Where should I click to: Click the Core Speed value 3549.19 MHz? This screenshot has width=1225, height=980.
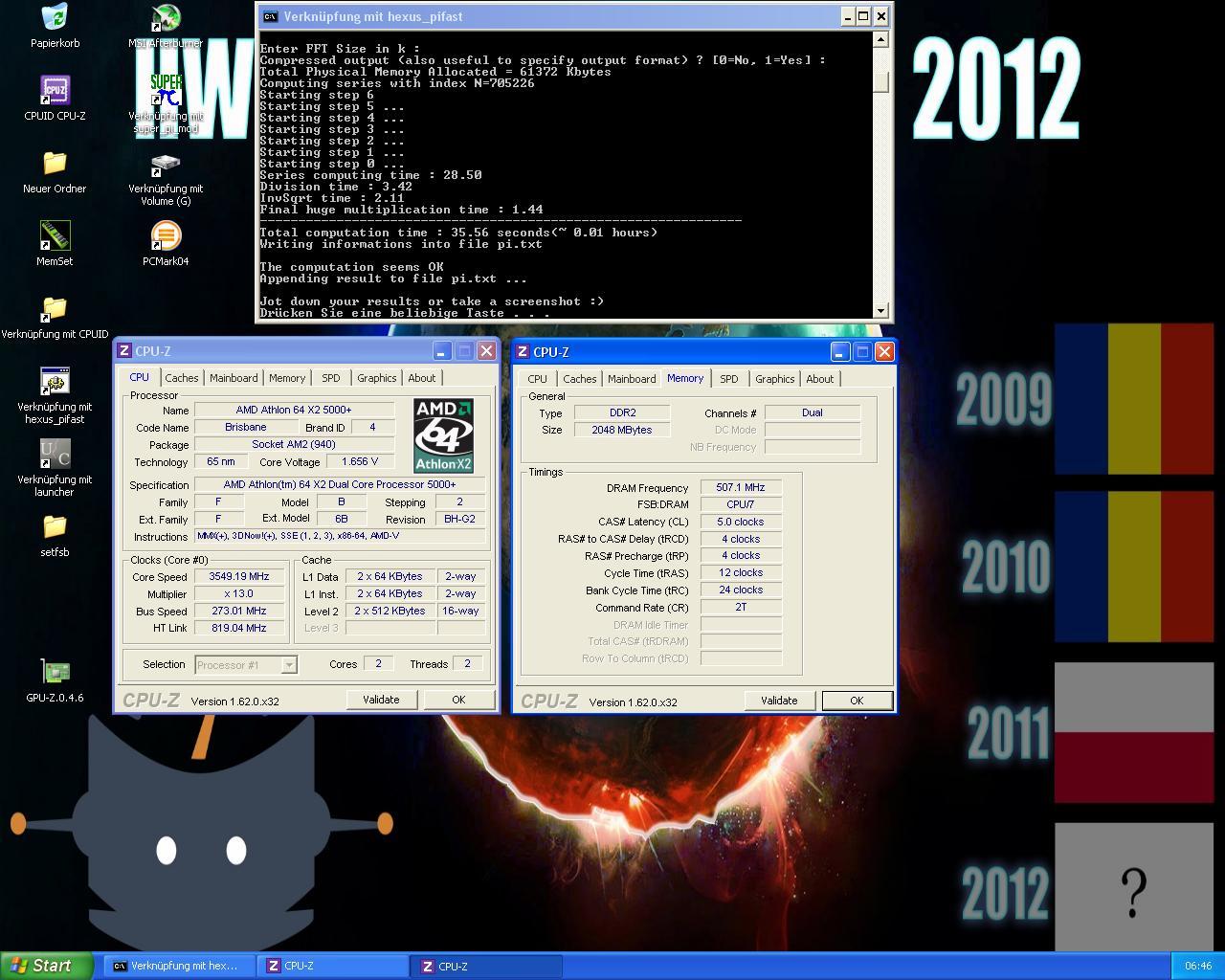pos(239,577)
